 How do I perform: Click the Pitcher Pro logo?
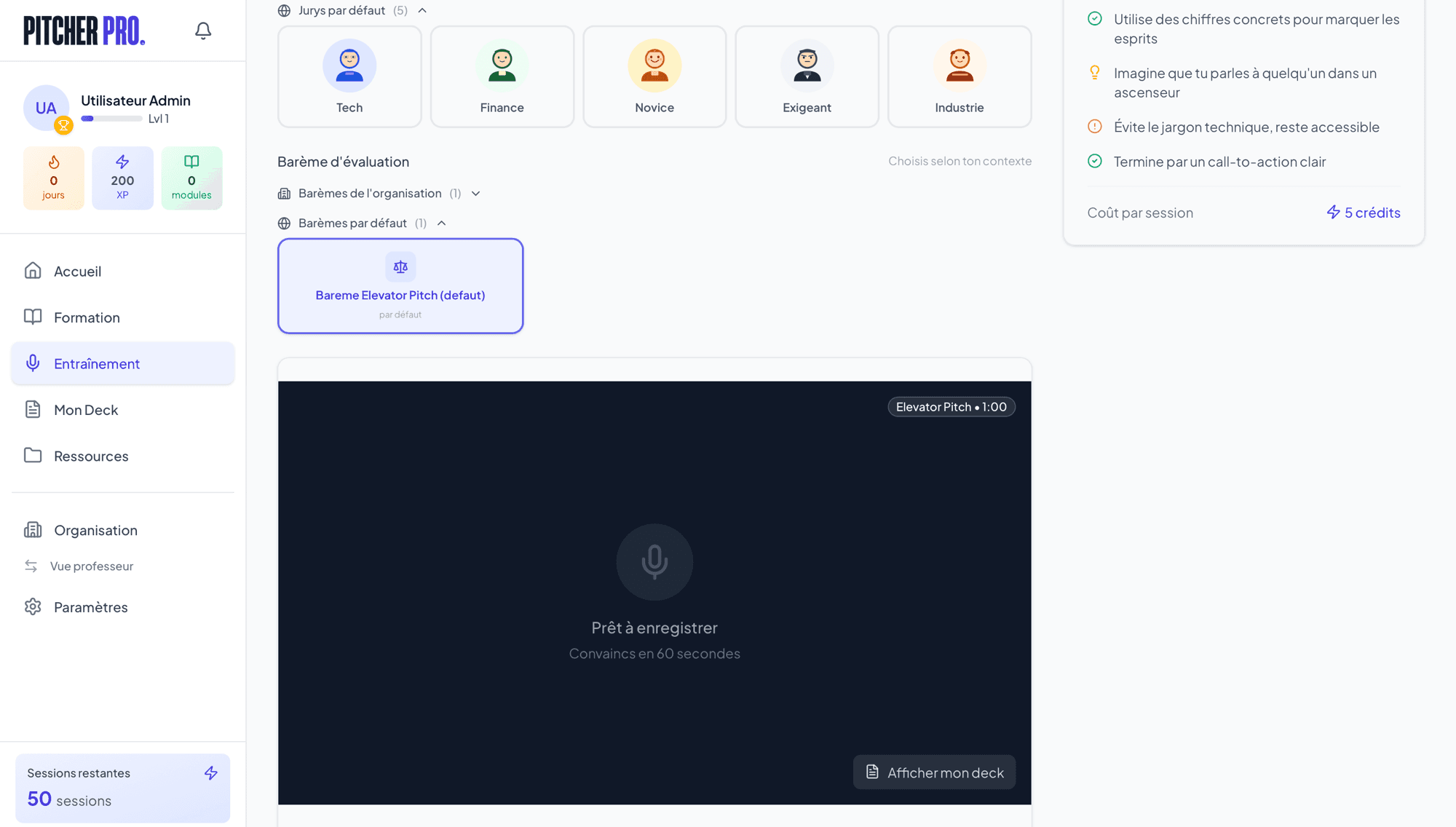(84, 31)
